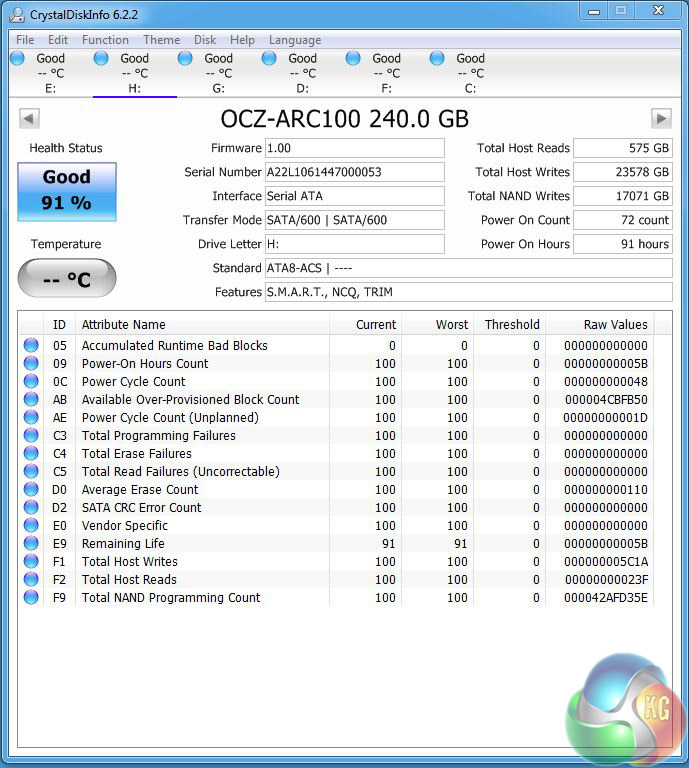Select drive H: status icon

(101, 58)
